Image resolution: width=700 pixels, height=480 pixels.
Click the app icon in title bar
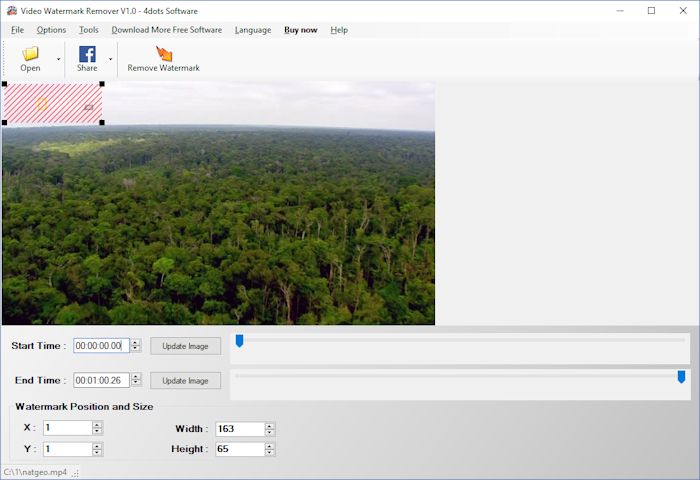click(12, 11)
